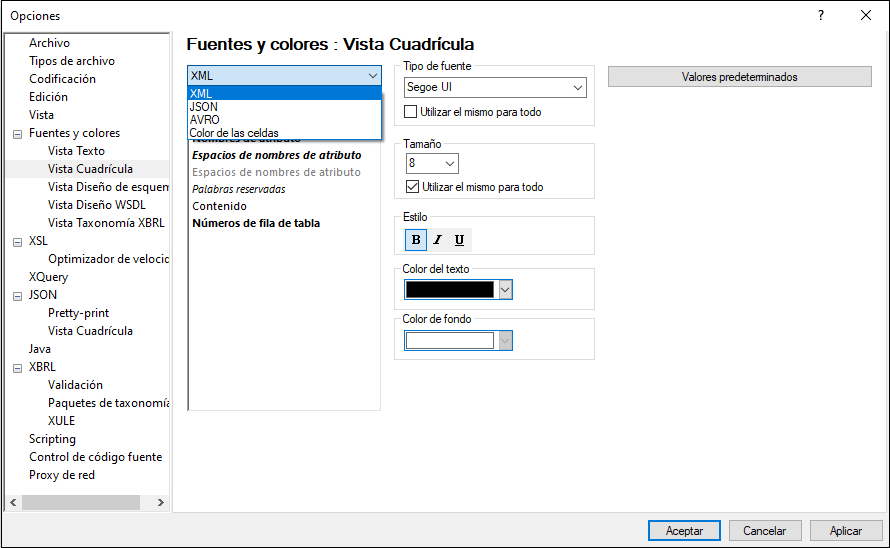This screenshot has width=890, height=548.
Task: Select 'Contenido' list entry
Action: click(219, 206)
